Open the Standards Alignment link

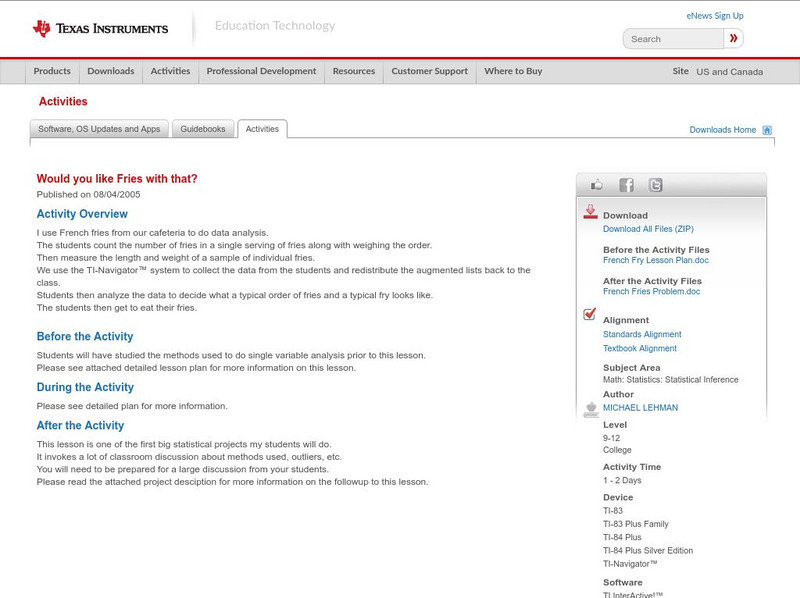[642, 334]
